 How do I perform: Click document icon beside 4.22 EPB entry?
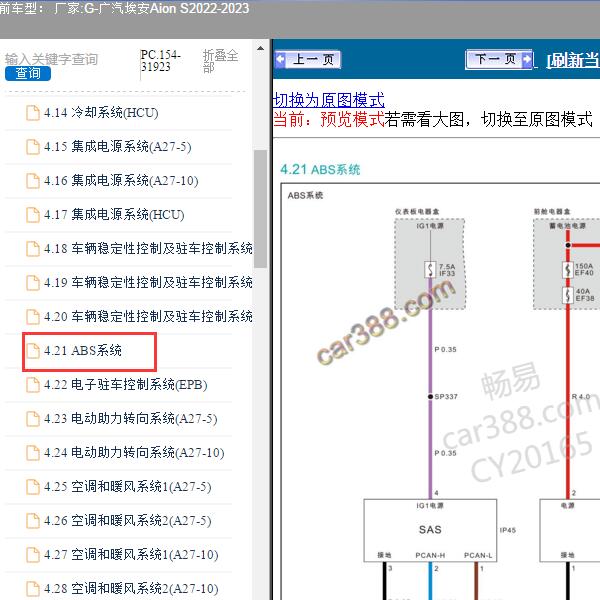pyautogui.click(x=33, y=385)
